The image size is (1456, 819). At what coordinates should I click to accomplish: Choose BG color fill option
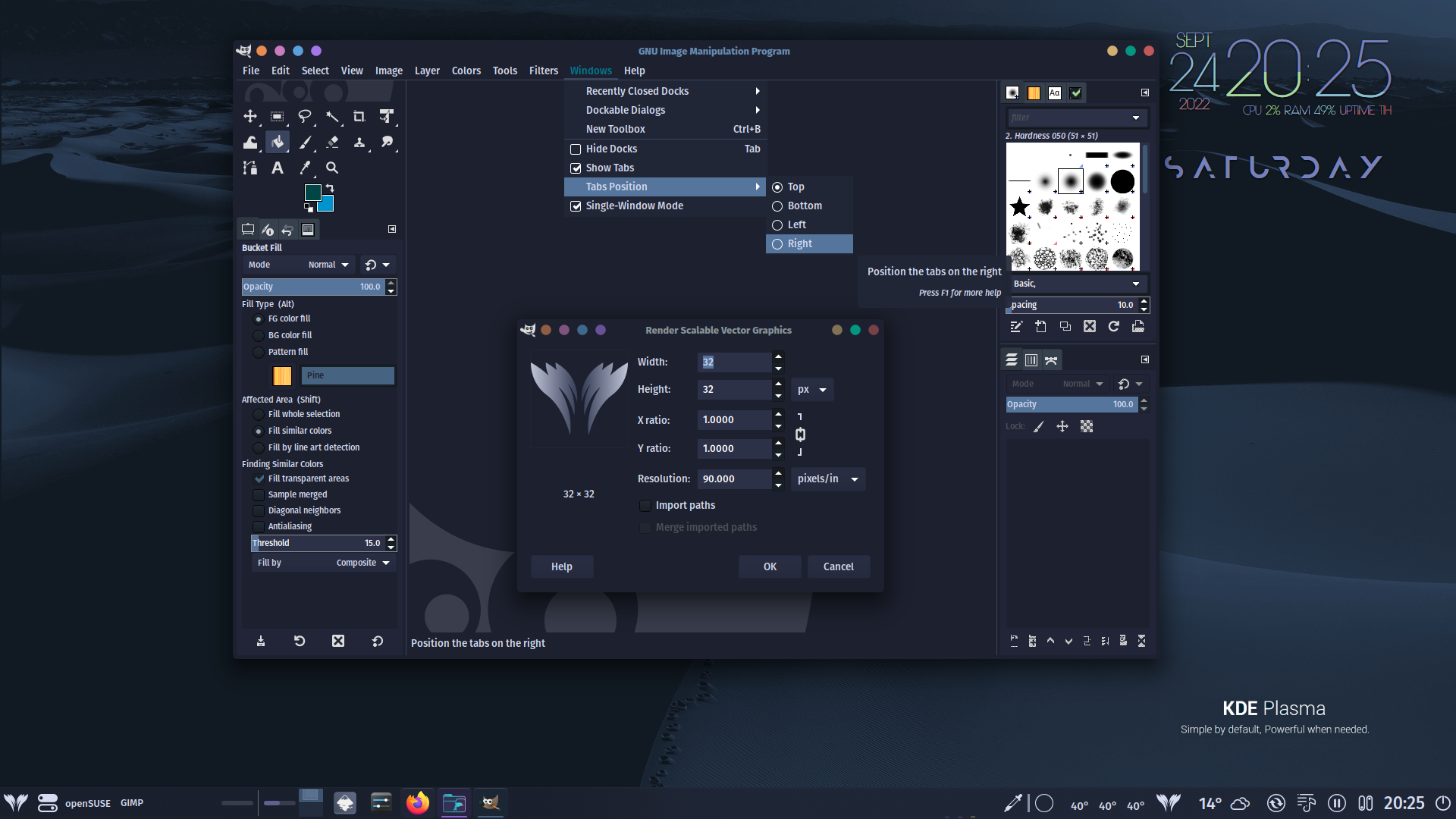coord(259,335)
